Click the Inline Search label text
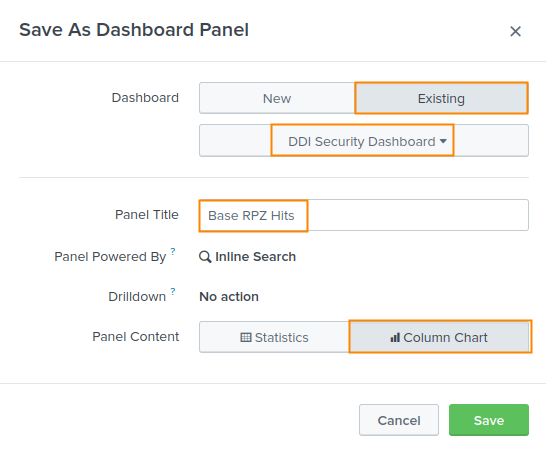This screenshot has width=546, height=456. [x=256, y=257]
